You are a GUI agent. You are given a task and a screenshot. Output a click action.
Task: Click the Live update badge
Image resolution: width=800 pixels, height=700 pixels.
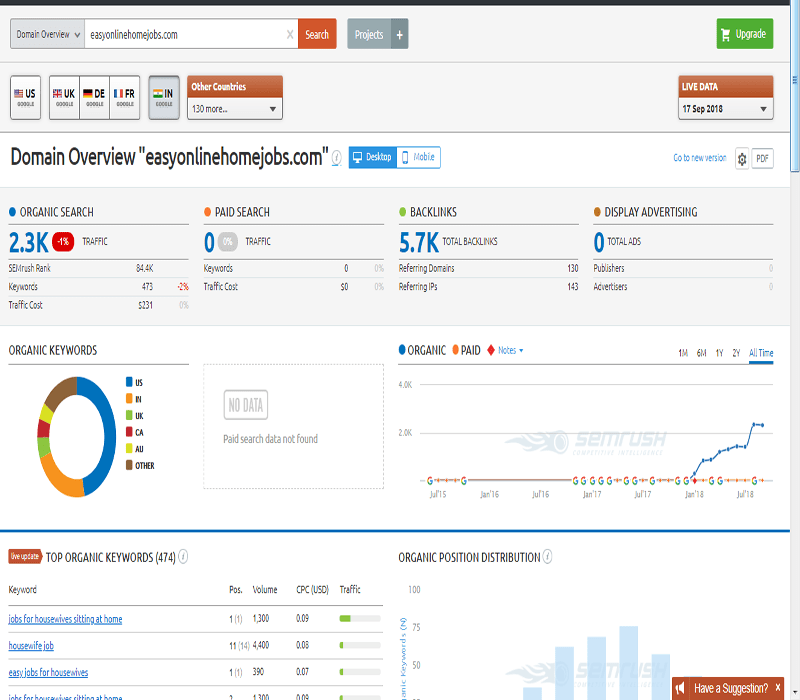[25, 556]
